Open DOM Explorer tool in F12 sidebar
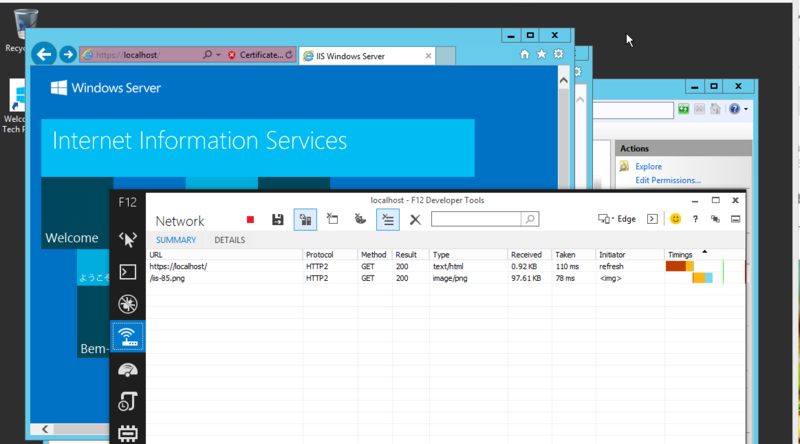 coord(128,239)
